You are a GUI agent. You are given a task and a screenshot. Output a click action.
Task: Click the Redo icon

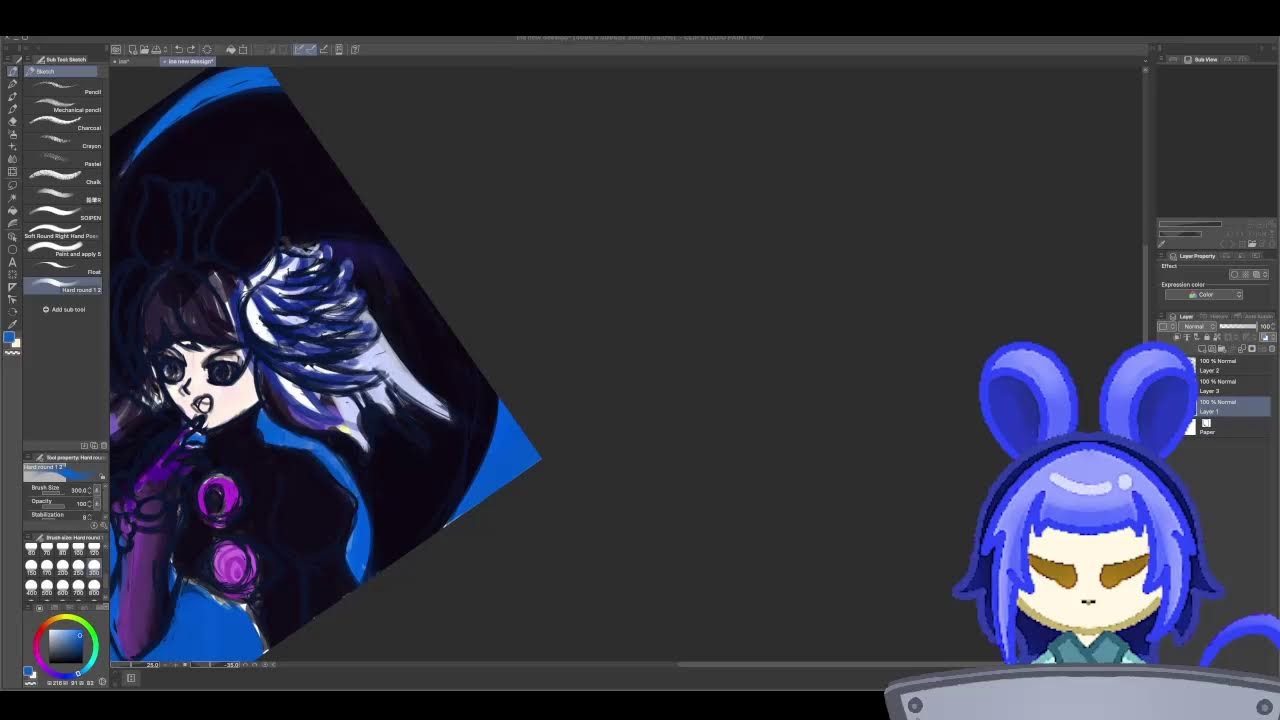(191, 49)
